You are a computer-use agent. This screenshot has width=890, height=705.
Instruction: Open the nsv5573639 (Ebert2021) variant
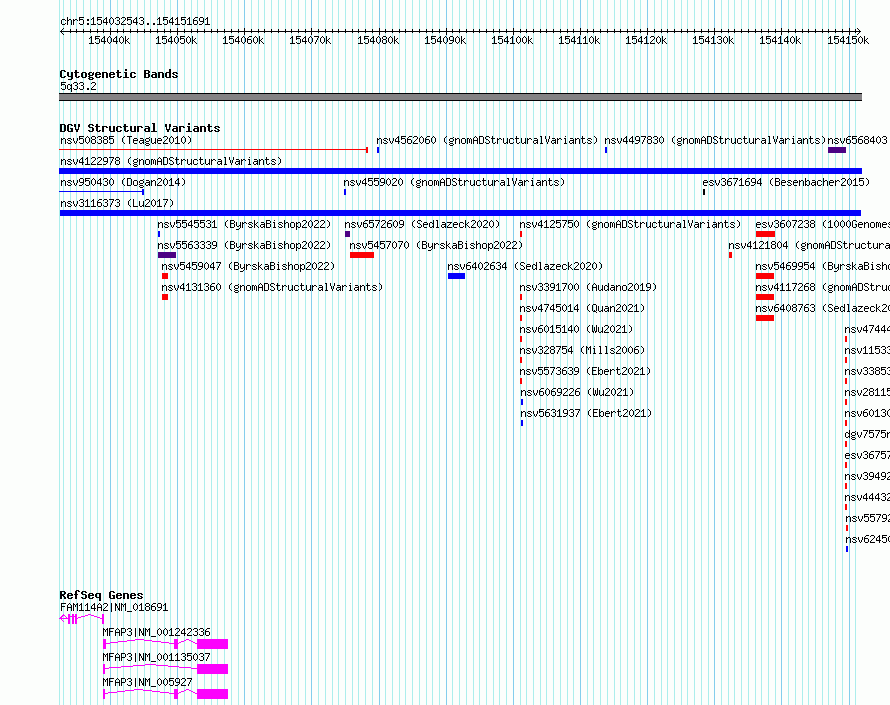coord(585,371)
